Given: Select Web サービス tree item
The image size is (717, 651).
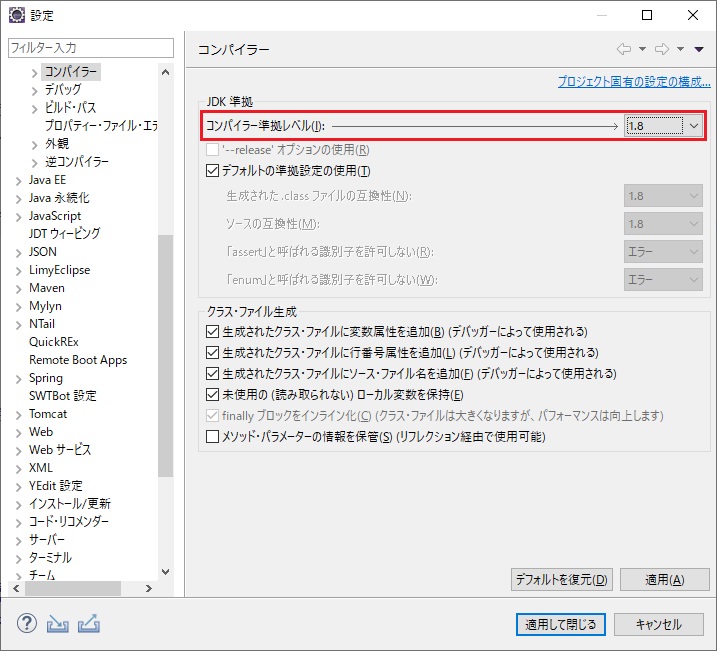Looking at the screenshot, I should (x=60, y=449).
